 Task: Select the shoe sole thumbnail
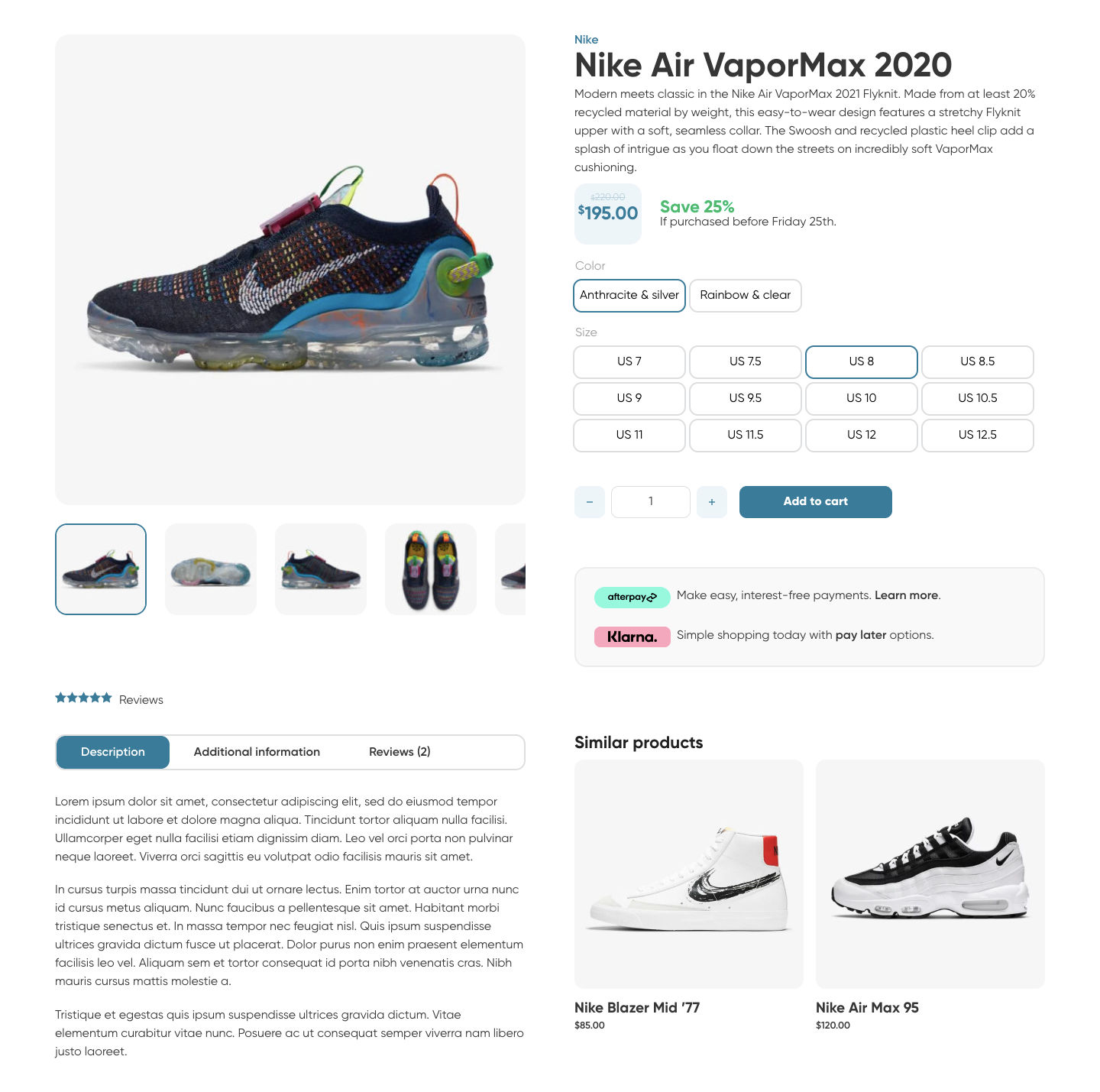tap(211, 569)
